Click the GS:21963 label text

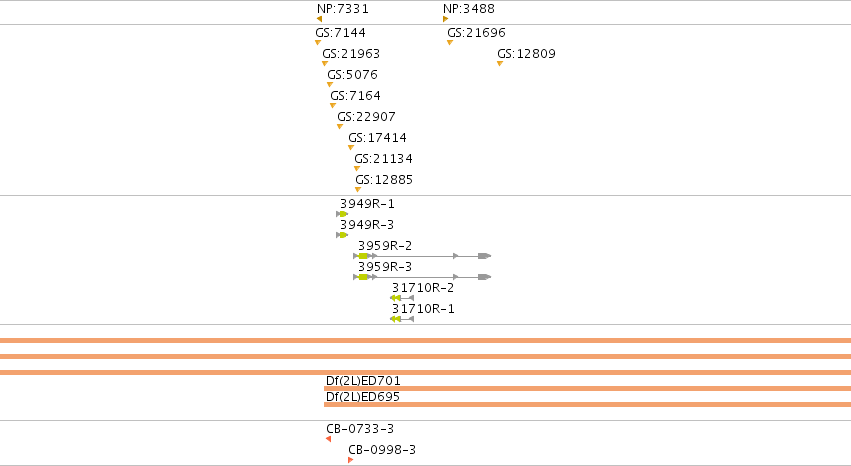(x=351, y=54)
